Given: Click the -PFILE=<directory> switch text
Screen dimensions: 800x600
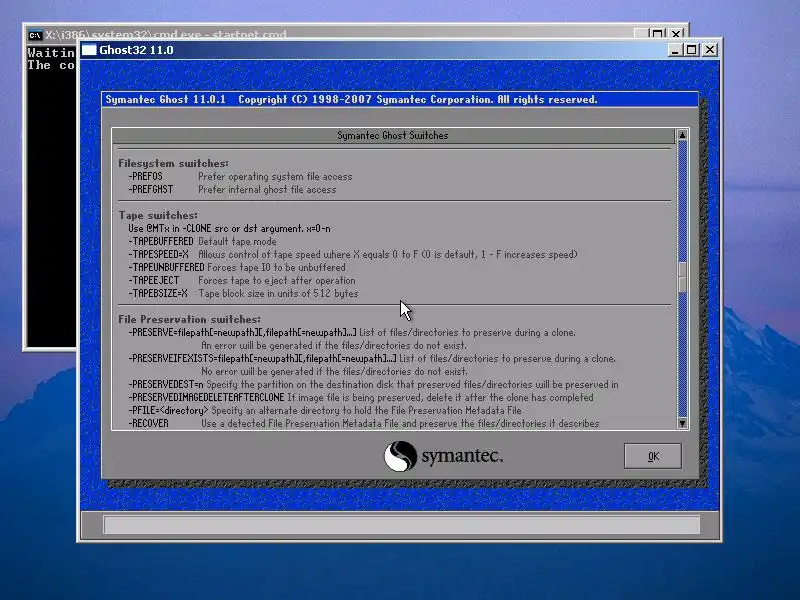Looking at the screenshot, I should point(168,411).
